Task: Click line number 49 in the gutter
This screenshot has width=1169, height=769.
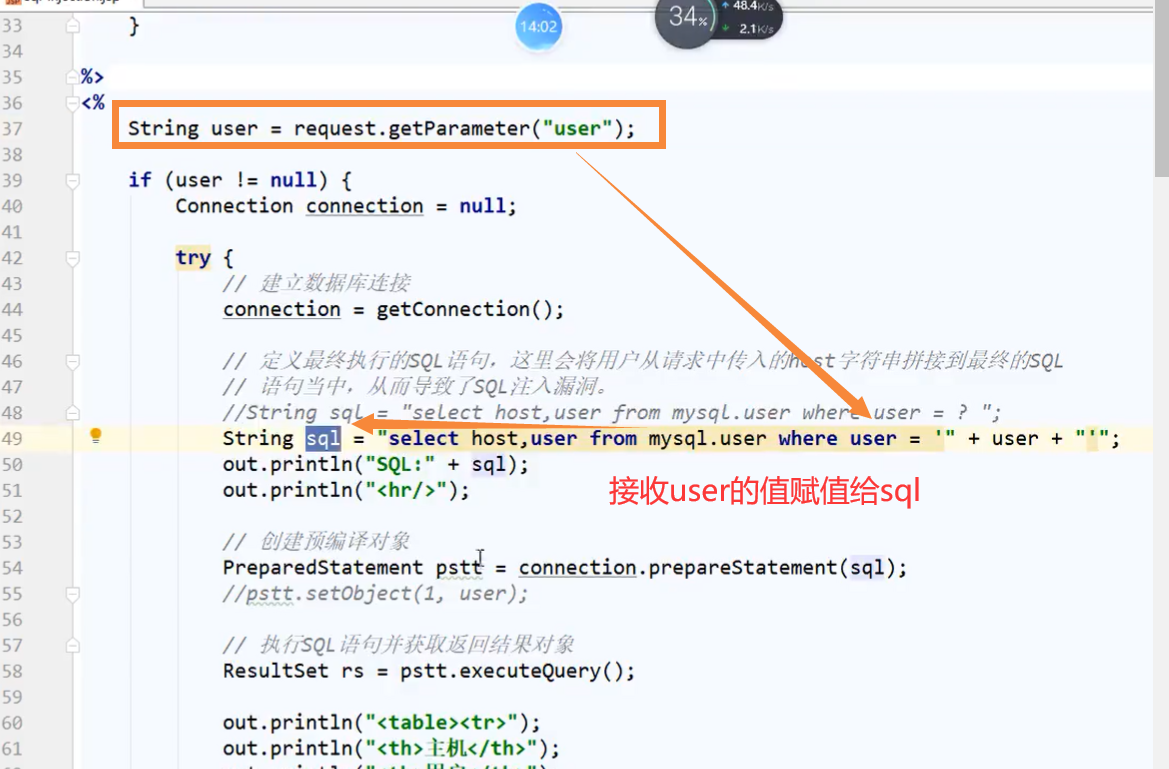Action: tap(12, 439)
